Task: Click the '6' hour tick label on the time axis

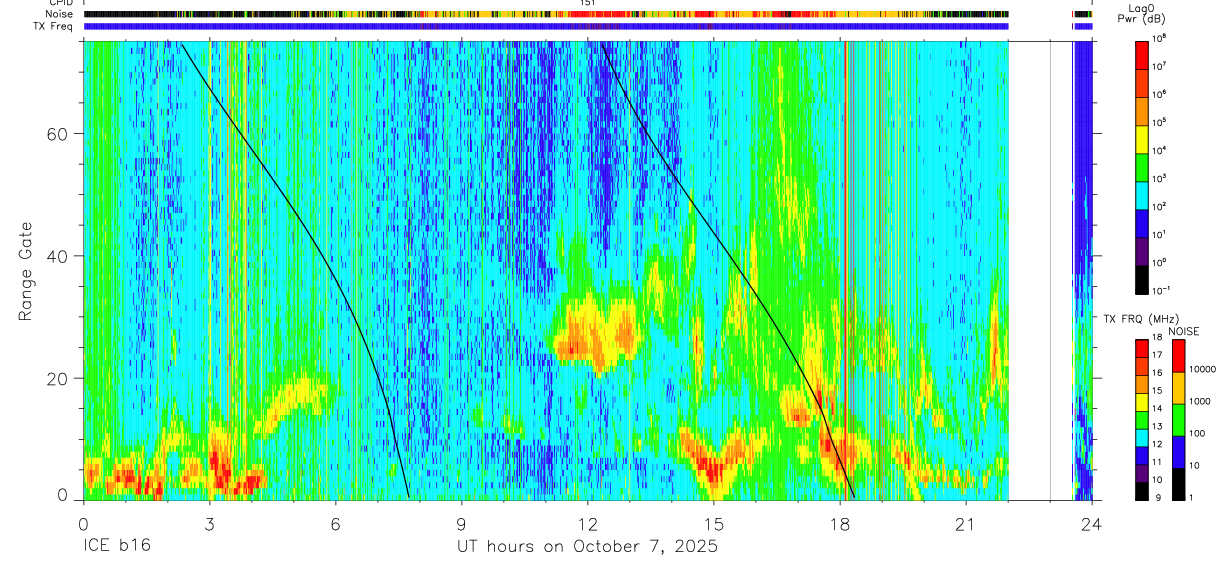Action: [336, 524]
